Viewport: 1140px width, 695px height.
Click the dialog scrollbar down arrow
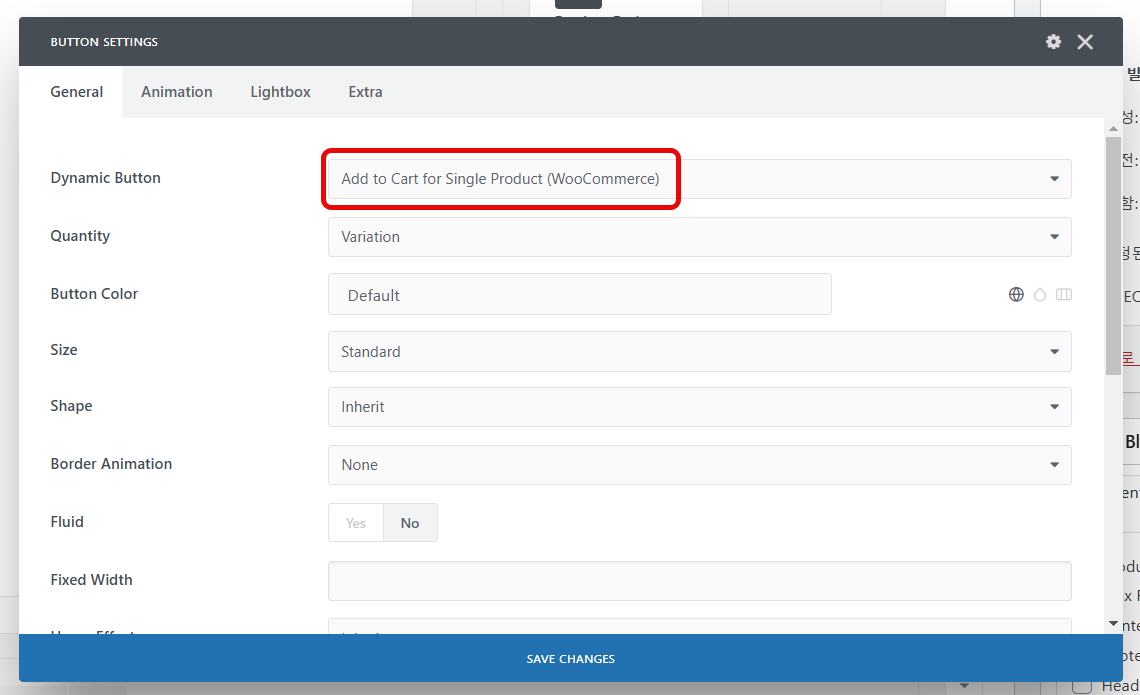(1113, 624)
